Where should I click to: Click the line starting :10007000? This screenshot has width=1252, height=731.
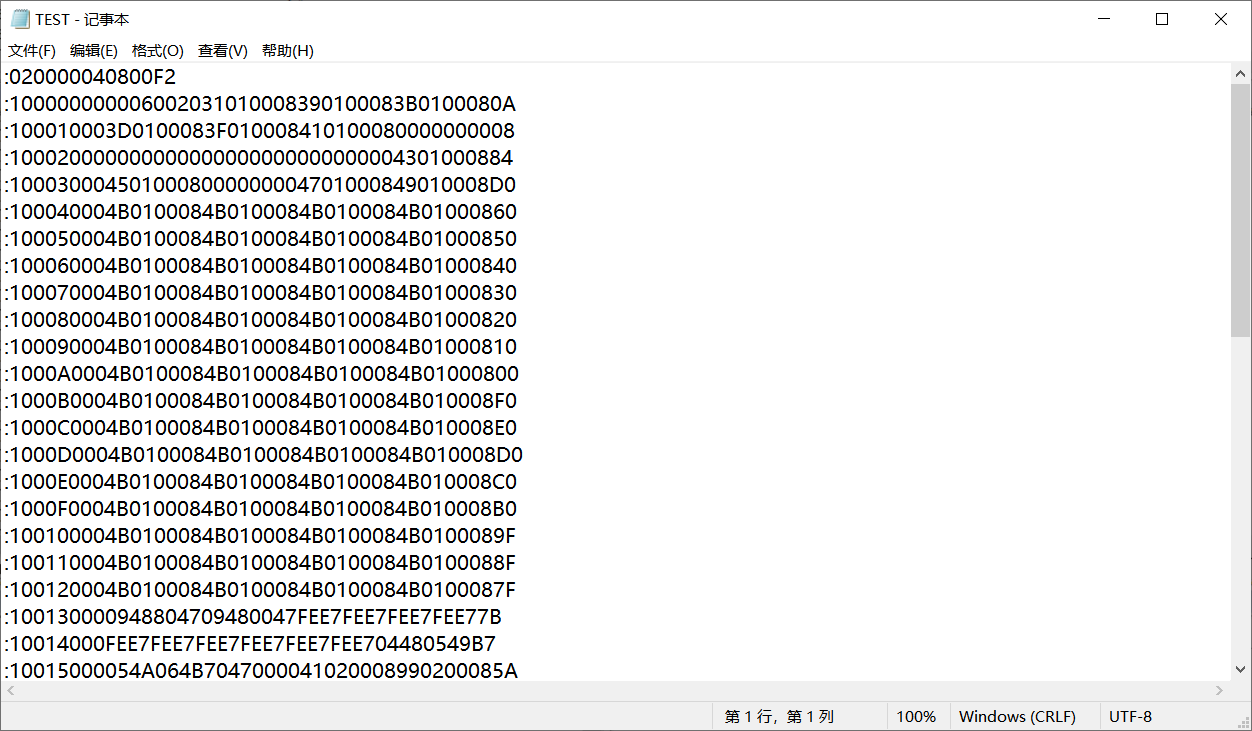261,293
